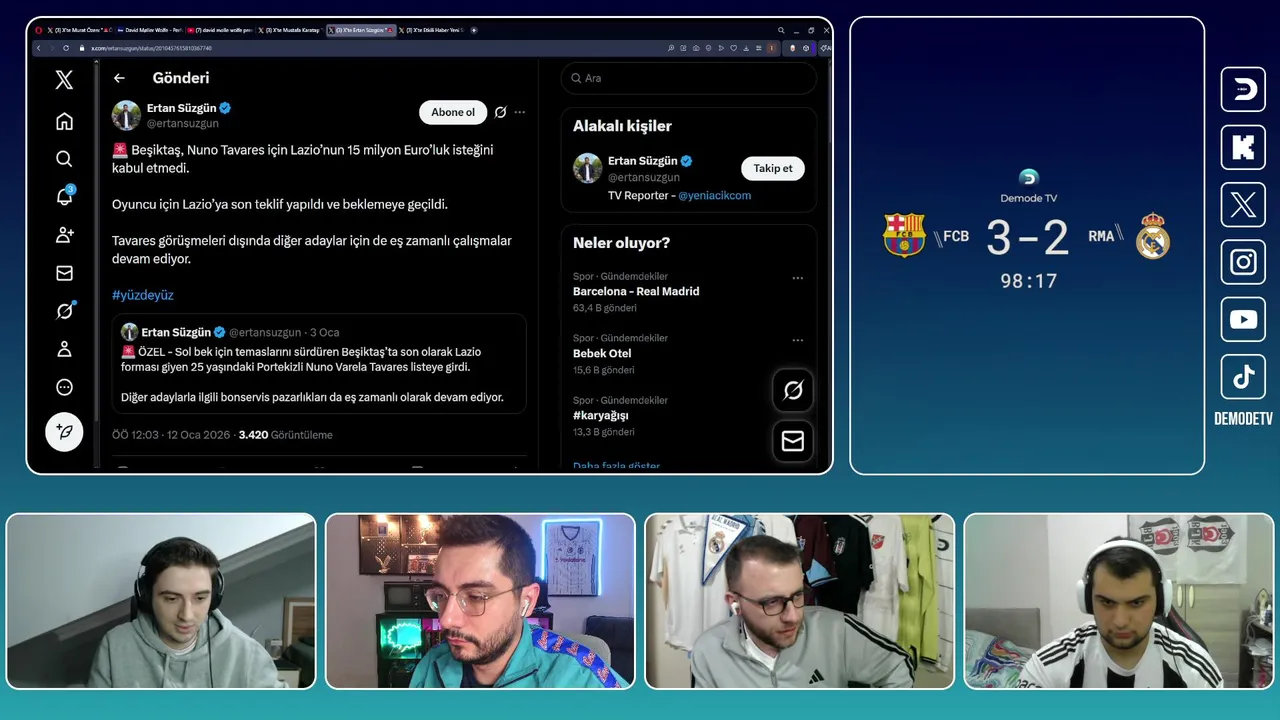
Task: Click the X icon in overlay sidebar
Action: coord(1243,205)
